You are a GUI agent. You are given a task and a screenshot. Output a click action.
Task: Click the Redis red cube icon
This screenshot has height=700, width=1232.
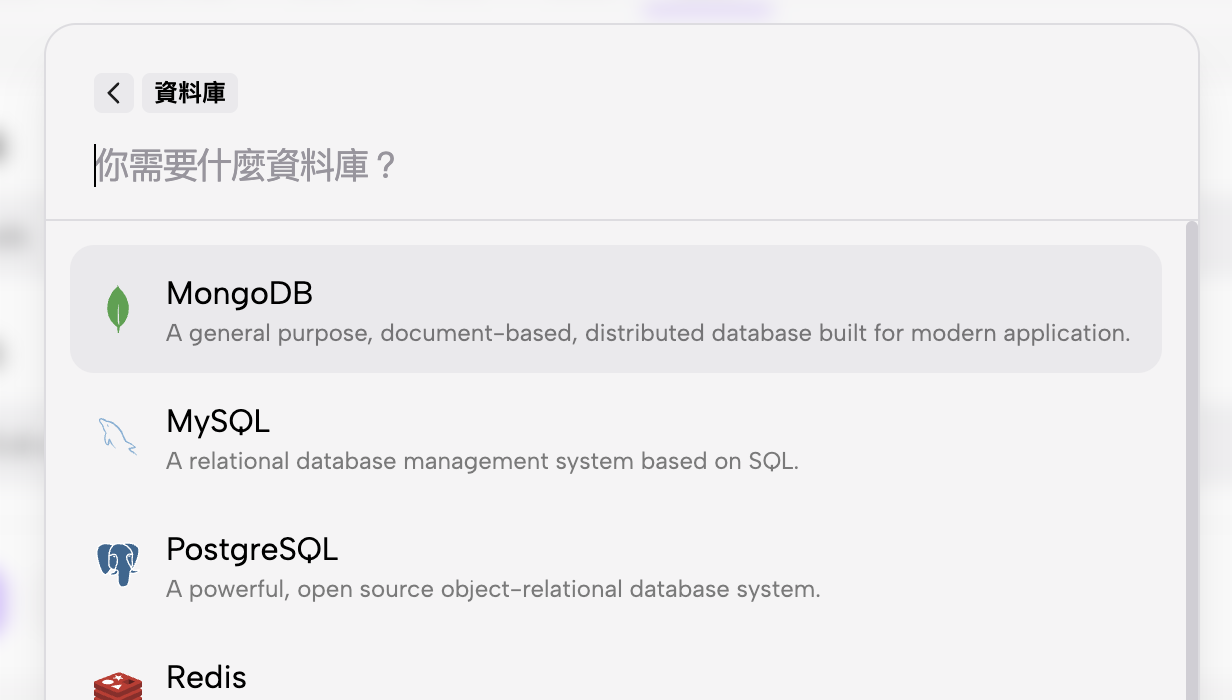118,684
